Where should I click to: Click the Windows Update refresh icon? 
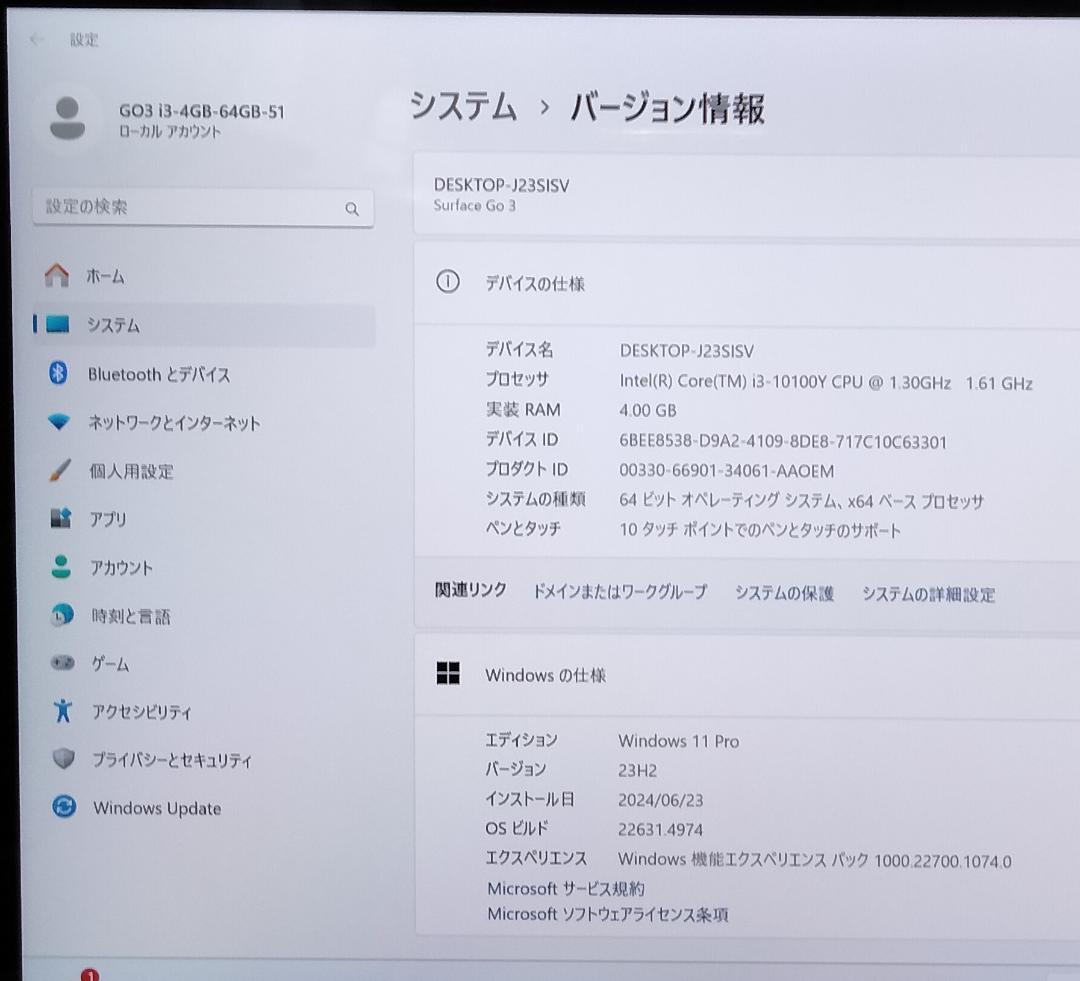(x=64, y=806)
